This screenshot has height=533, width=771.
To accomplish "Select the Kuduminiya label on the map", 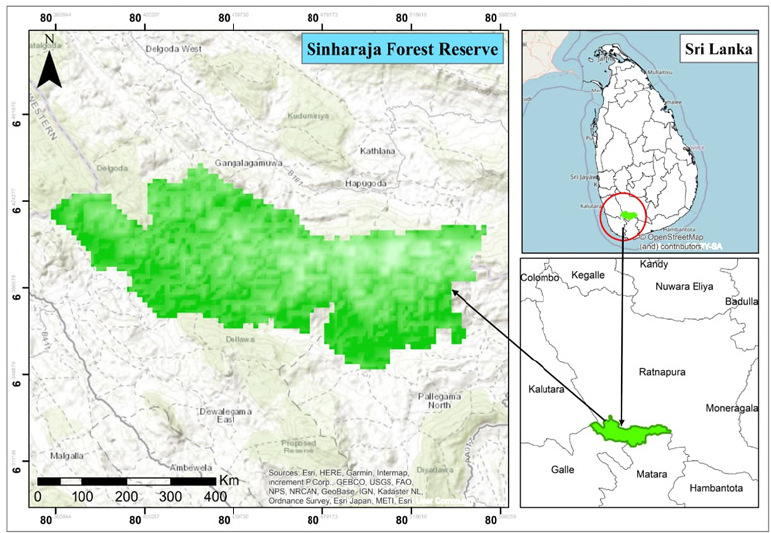I will pos(308,116).
